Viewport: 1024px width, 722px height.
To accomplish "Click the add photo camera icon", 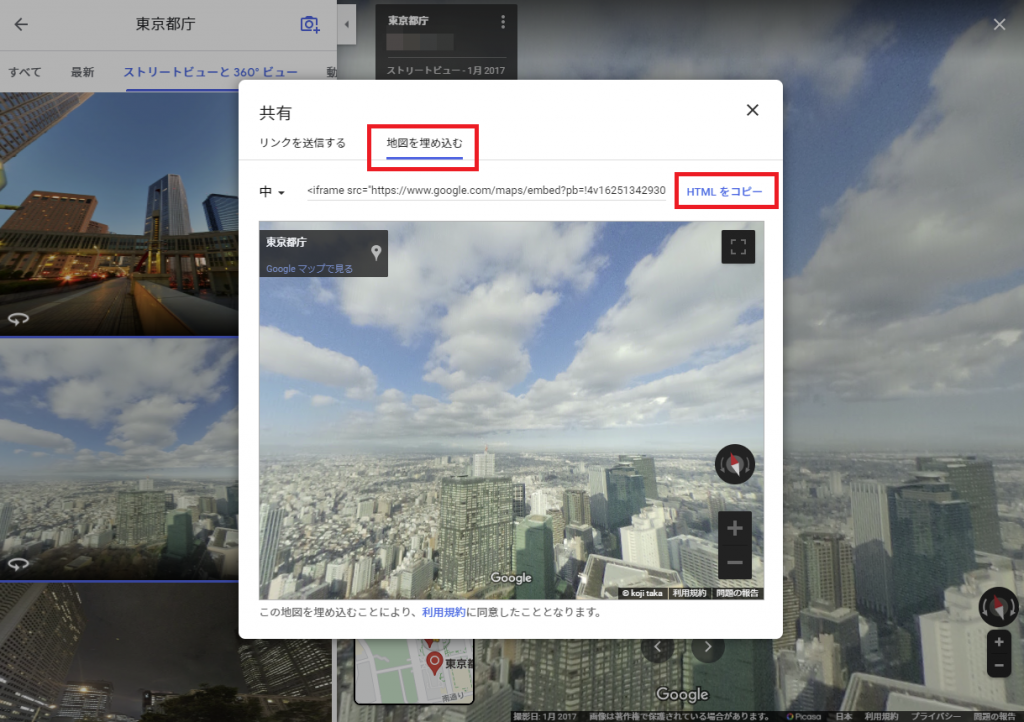I will click(x=310, y=25).
